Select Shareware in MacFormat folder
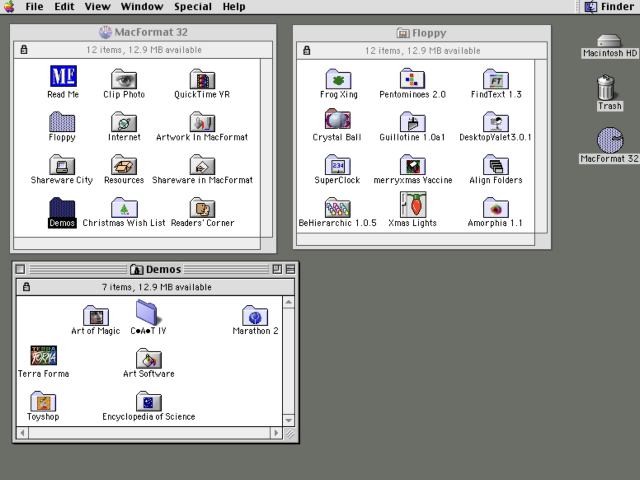 202,164
